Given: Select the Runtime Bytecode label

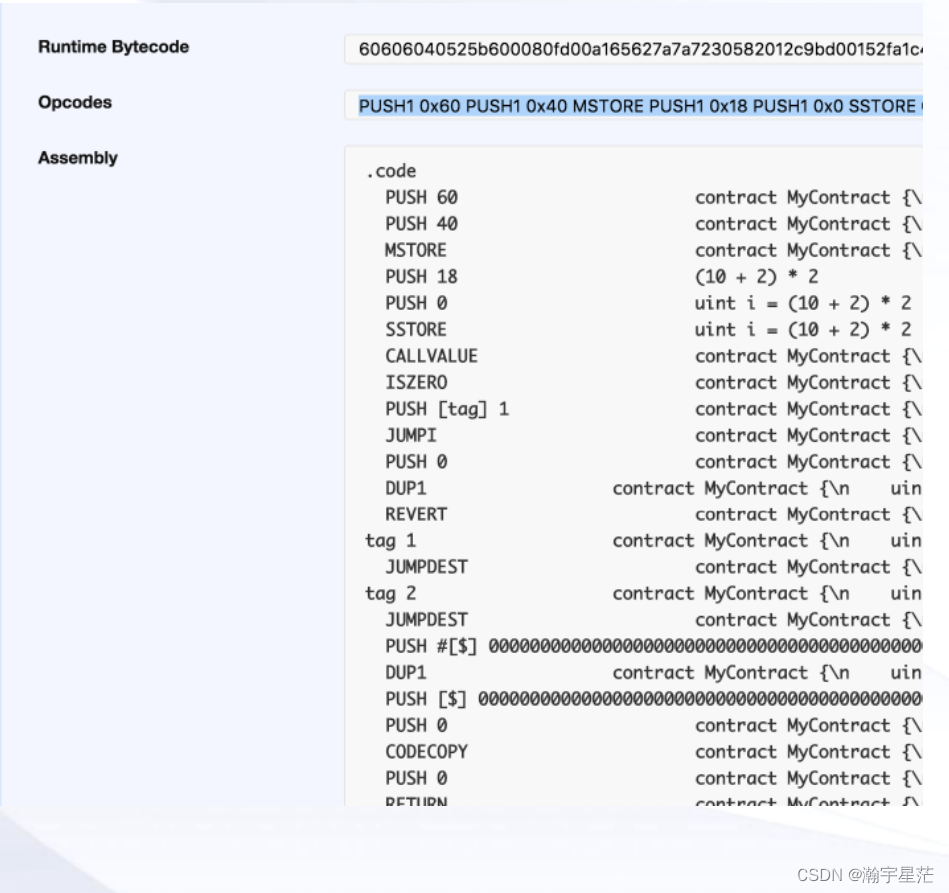Looking at the screenshot, I should pyautogui.click(x=114, y=47).
